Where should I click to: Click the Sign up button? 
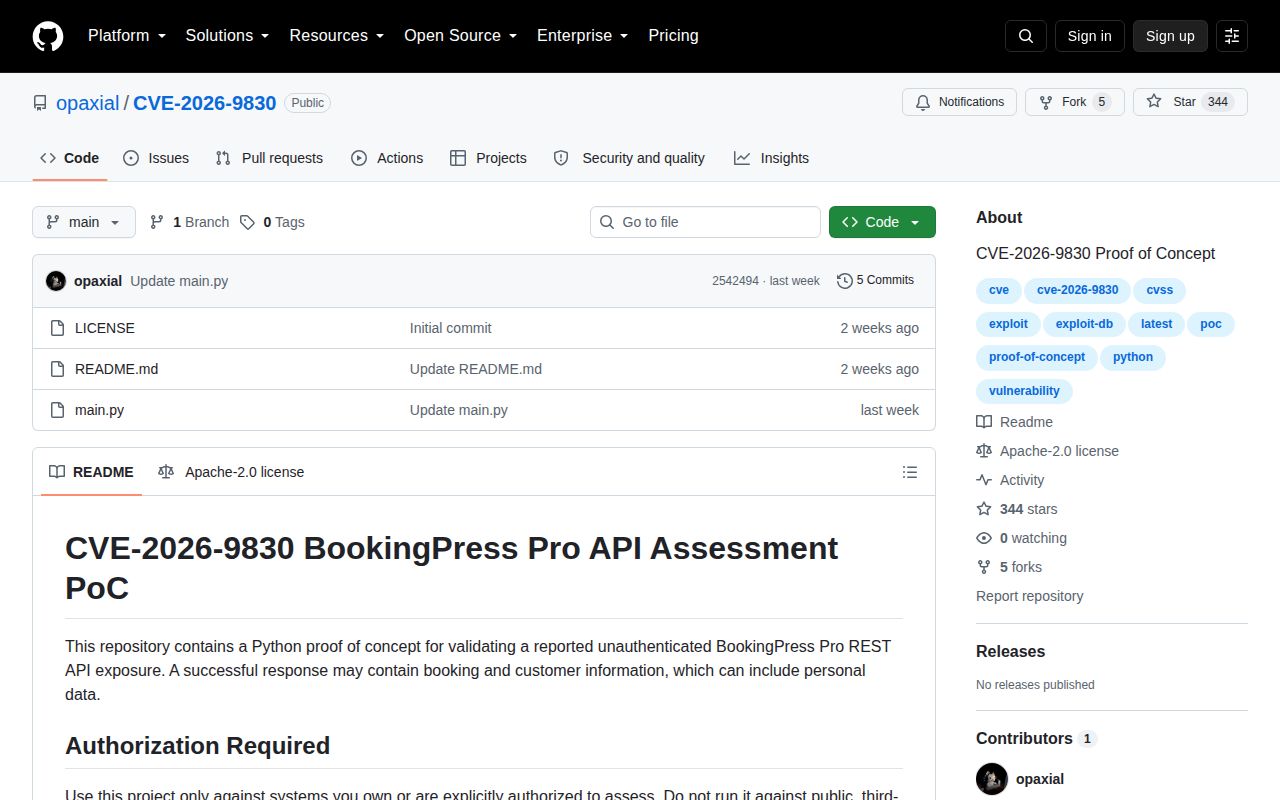pos(1170,36)
